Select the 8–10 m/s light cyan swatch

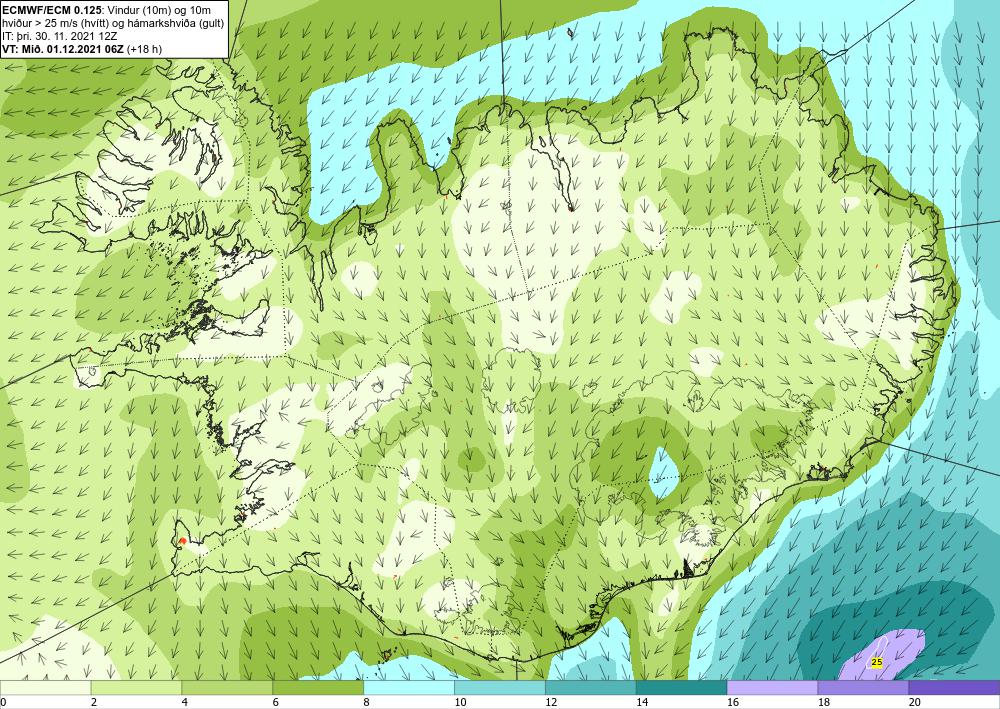(x=409, y=688)
